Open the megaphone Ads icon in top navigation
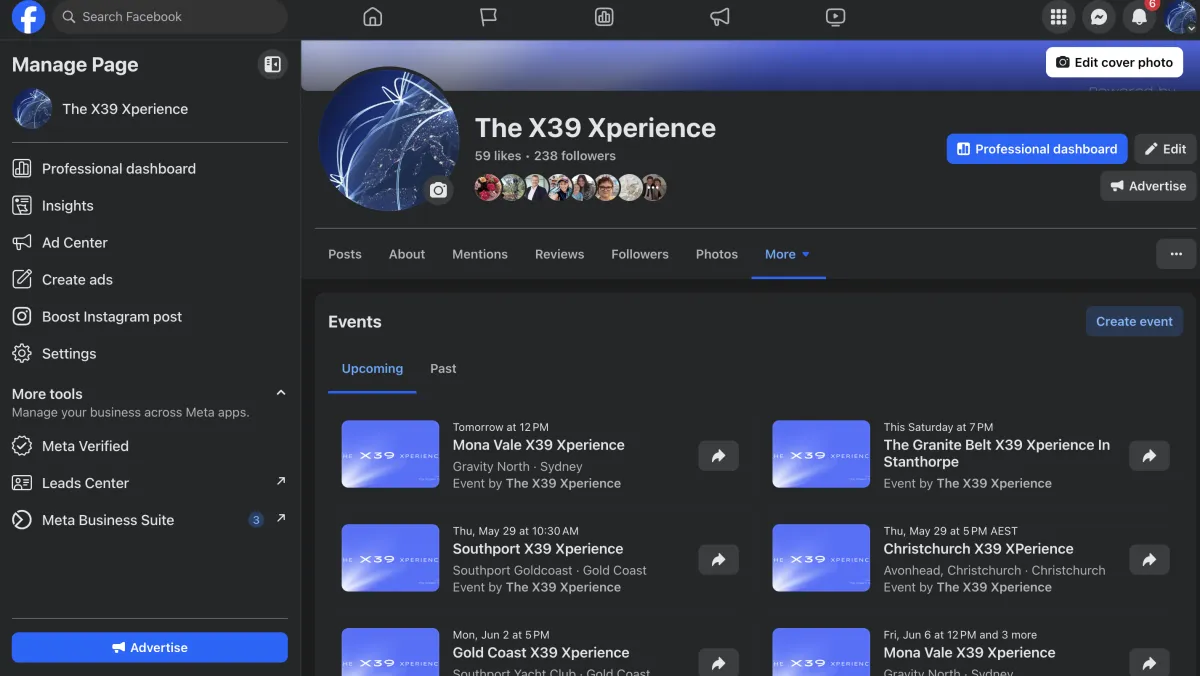Screen dimensions: 1200x676 (x=720, y=17)
